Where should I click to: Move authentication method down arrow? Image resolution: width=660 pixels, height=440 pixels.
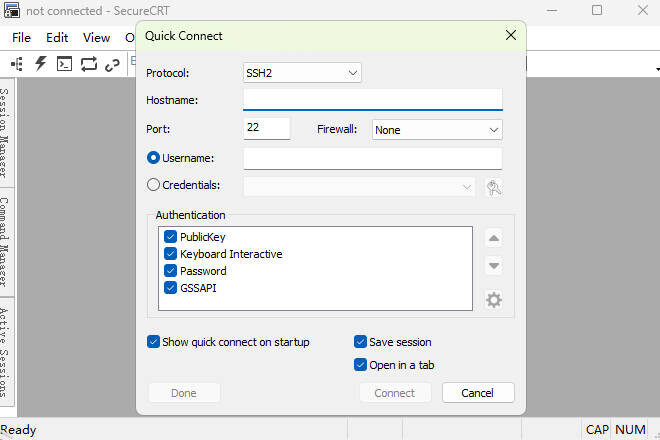tap(494, 266)
